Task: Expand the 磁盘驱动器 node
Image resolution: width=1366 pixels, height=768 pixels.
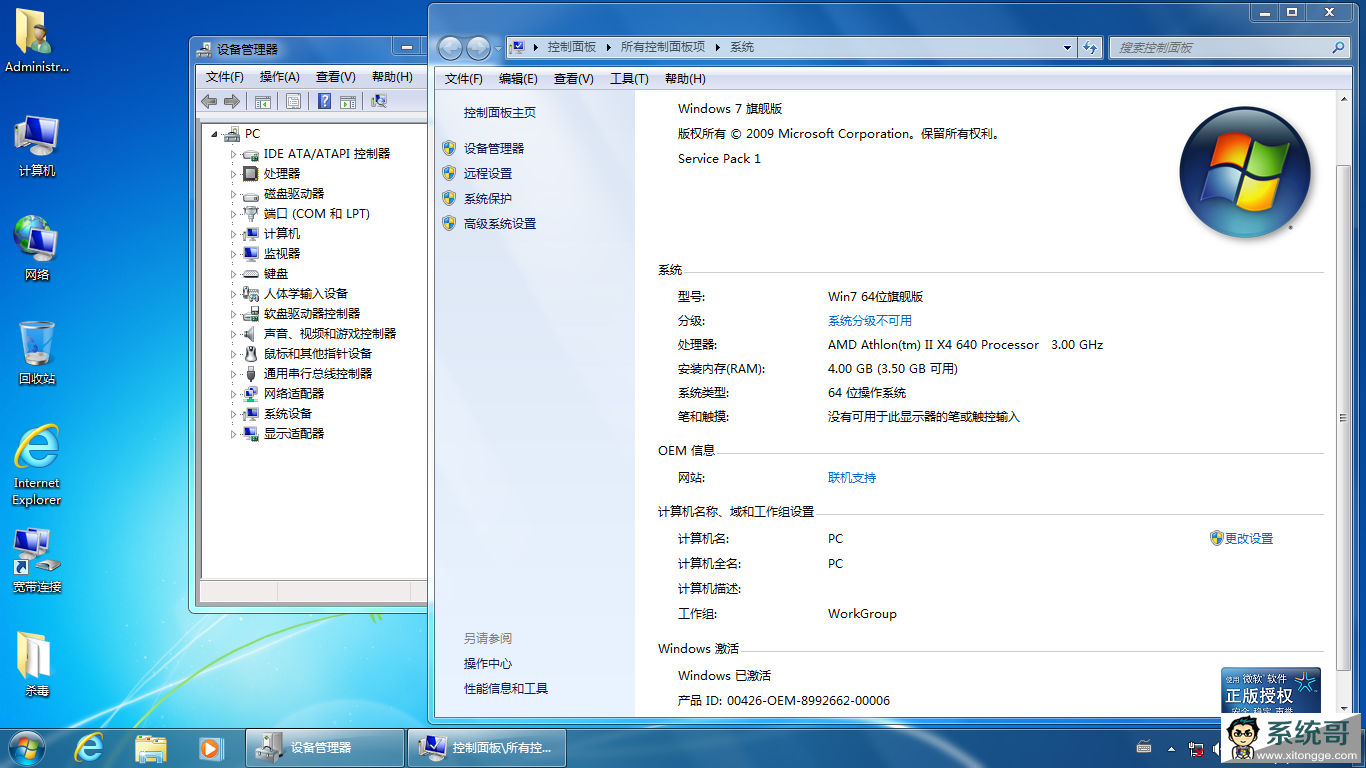Action: pyautogui.click(x=233, y=194)
